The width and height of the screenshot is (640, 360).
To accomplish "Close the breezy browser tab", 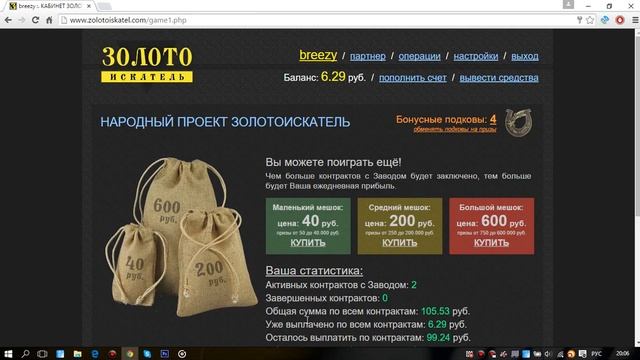I will coord(89,6).
